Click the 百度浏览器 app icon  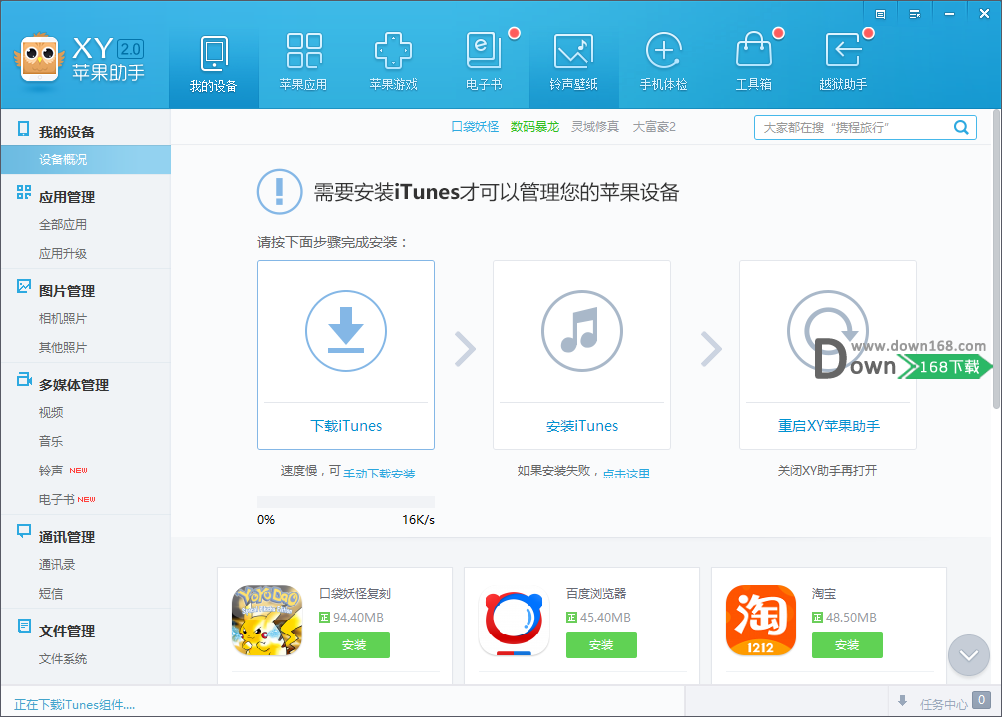click(514, 620)
